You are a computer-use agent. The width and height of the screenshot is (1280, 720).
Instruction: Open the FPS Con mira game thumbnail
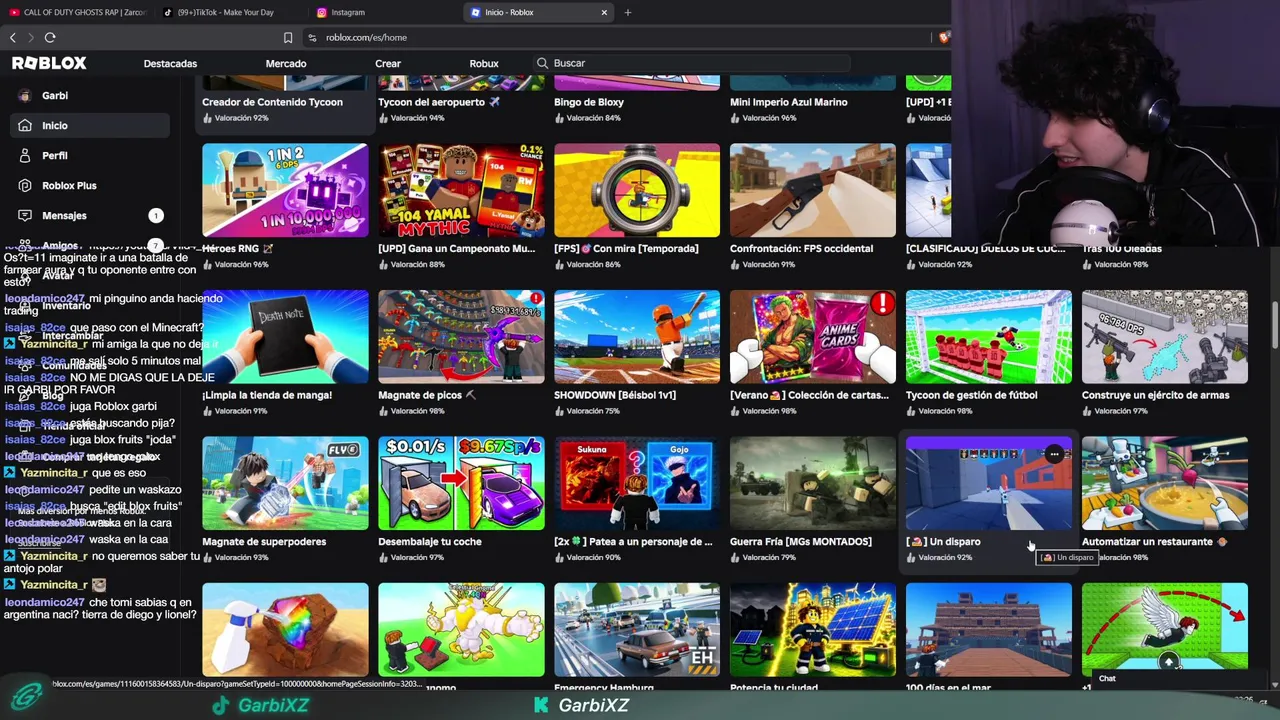pyautogui.click(x=637, y=190)
